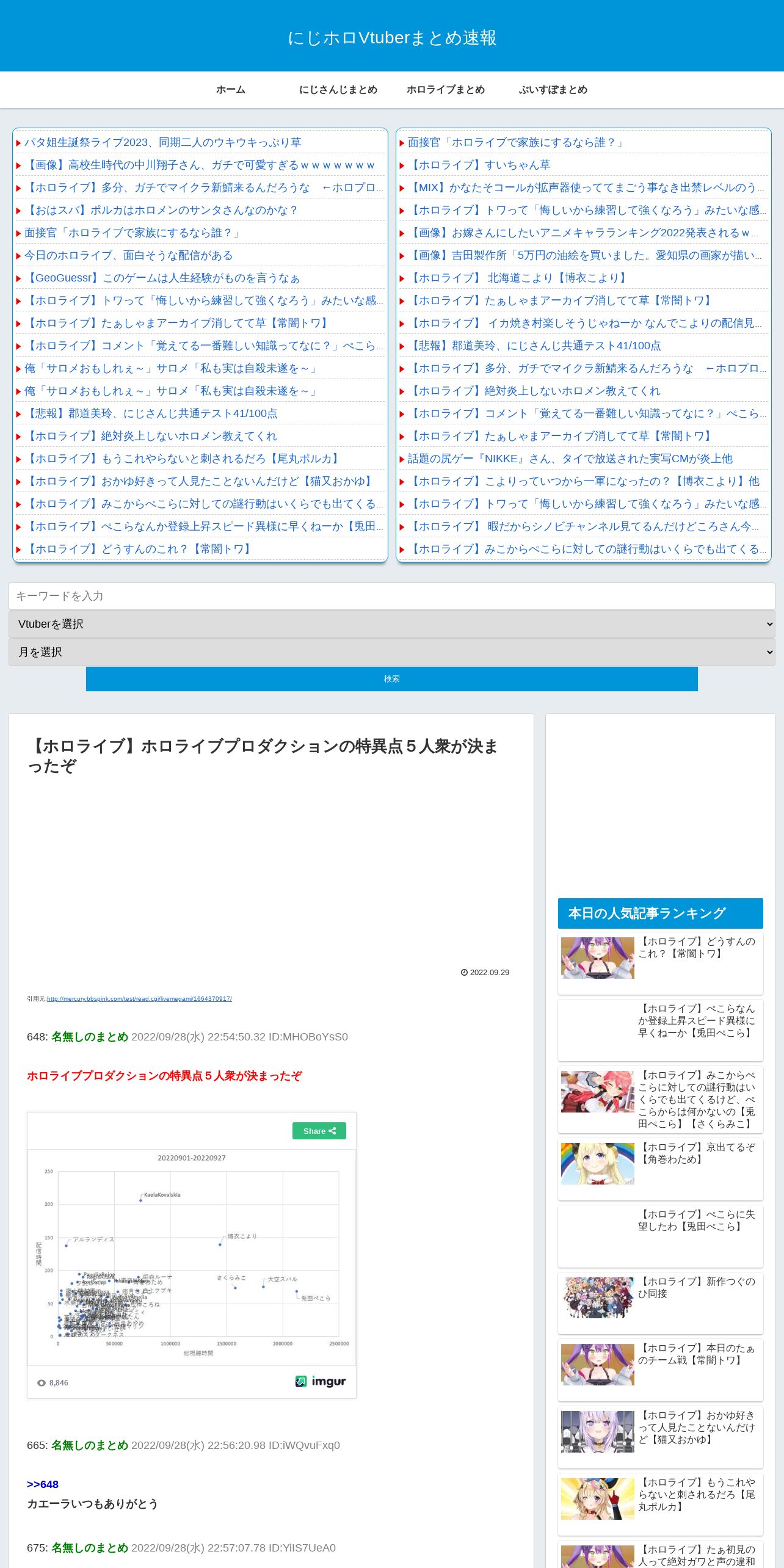Screen dimensions: 784x1568
Task: Open ranking thumbnail for おかゆ好きって人見たことない
Action: 598,1431
